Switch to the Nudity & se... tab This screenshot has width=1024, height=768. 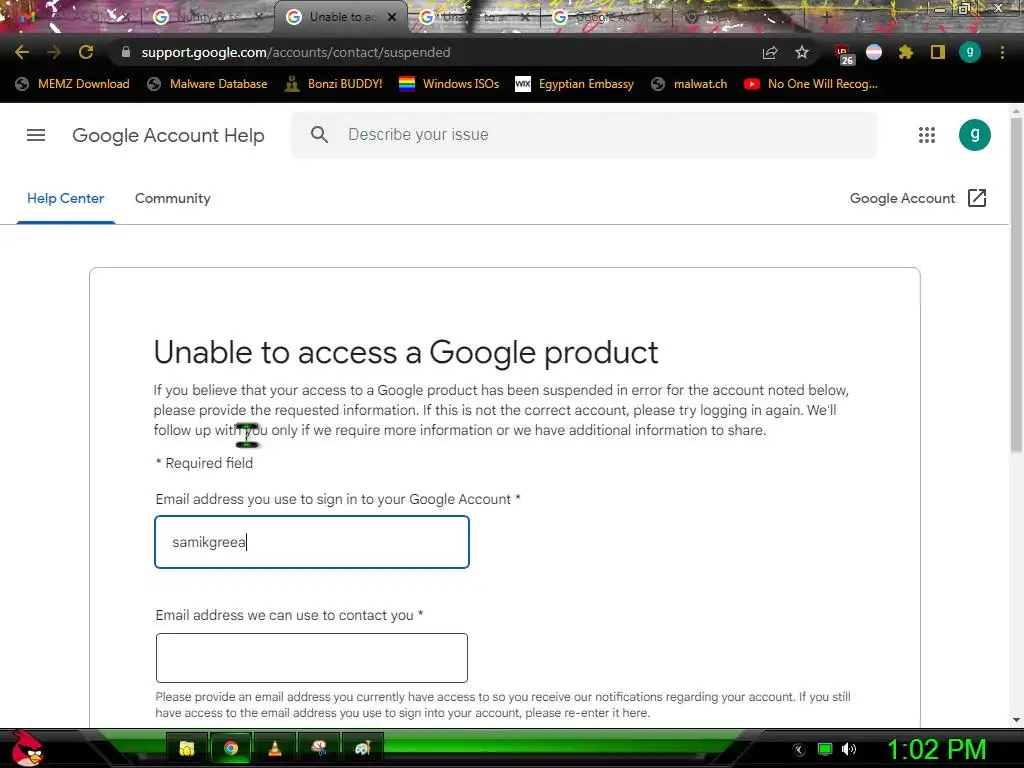[206, 17]
